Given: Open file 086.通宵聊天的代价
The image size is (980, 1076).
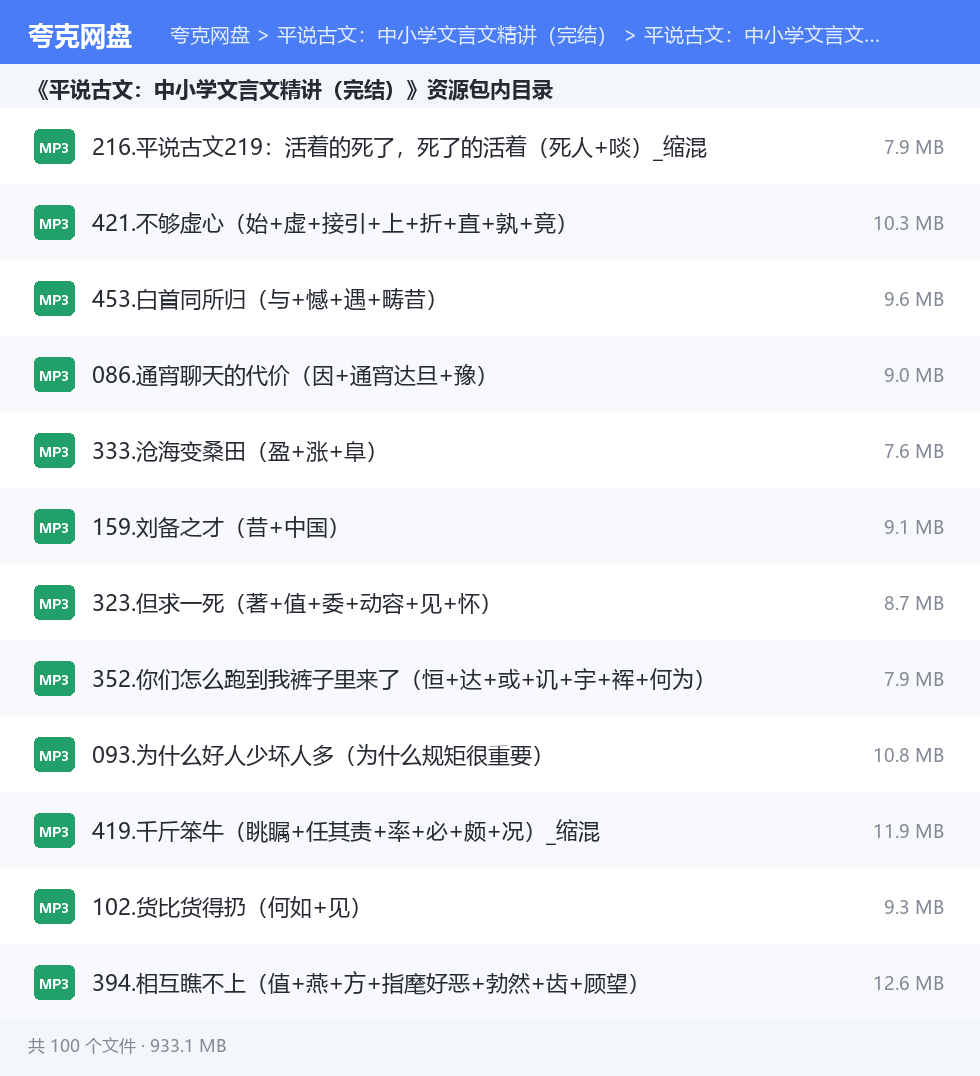Looking at the screenshot, I should pyautogui.click(x=289, y=375).
